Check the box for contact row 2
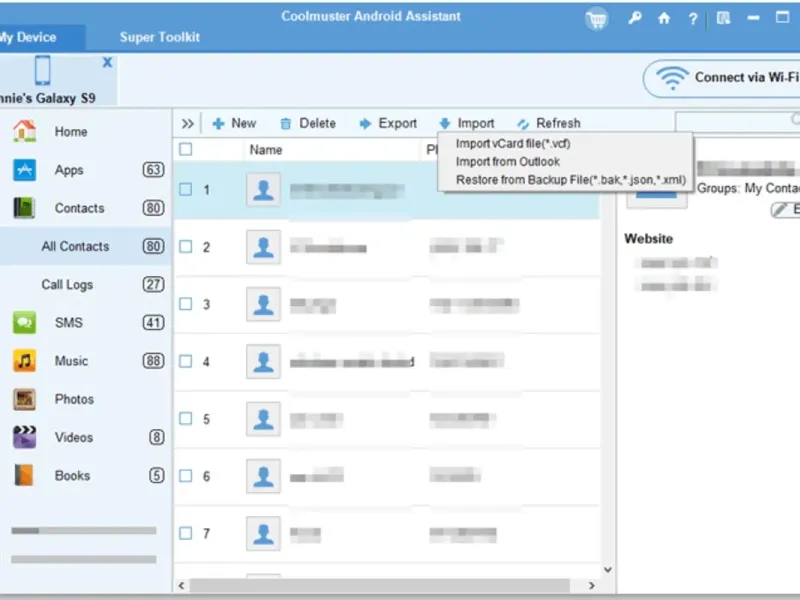Screen dimensions: 800x600 (x=186, y=246)
